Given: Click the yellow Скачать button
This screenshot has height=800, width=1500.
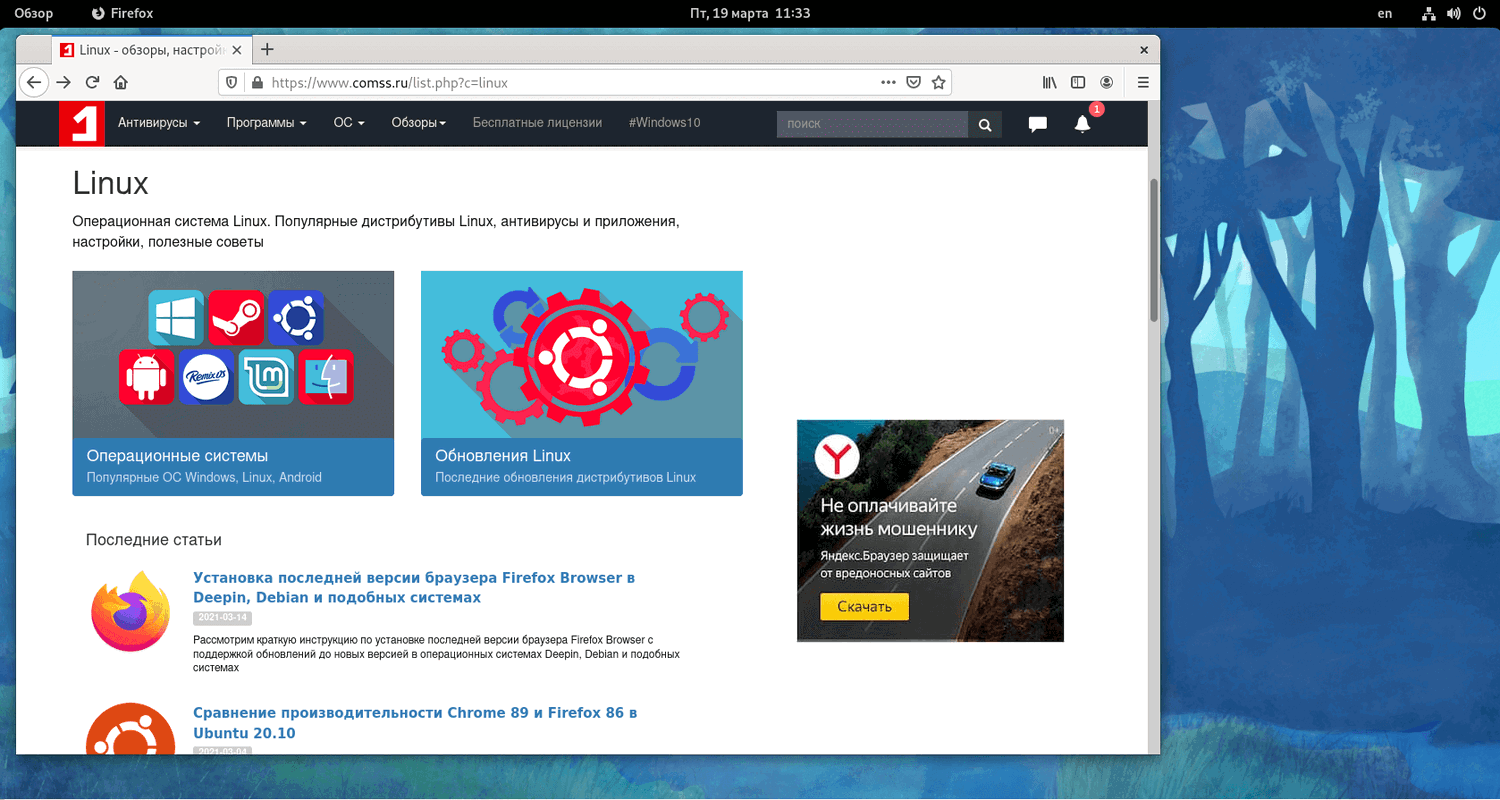Looking at the screenshot, I should coord(864,606).
